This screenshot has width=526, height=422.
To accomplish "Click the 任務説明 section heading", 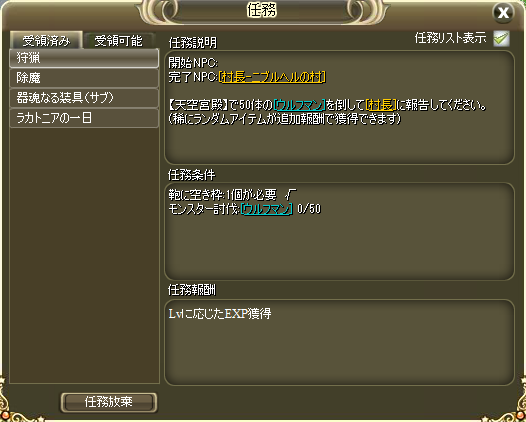I will click(193, 43).
